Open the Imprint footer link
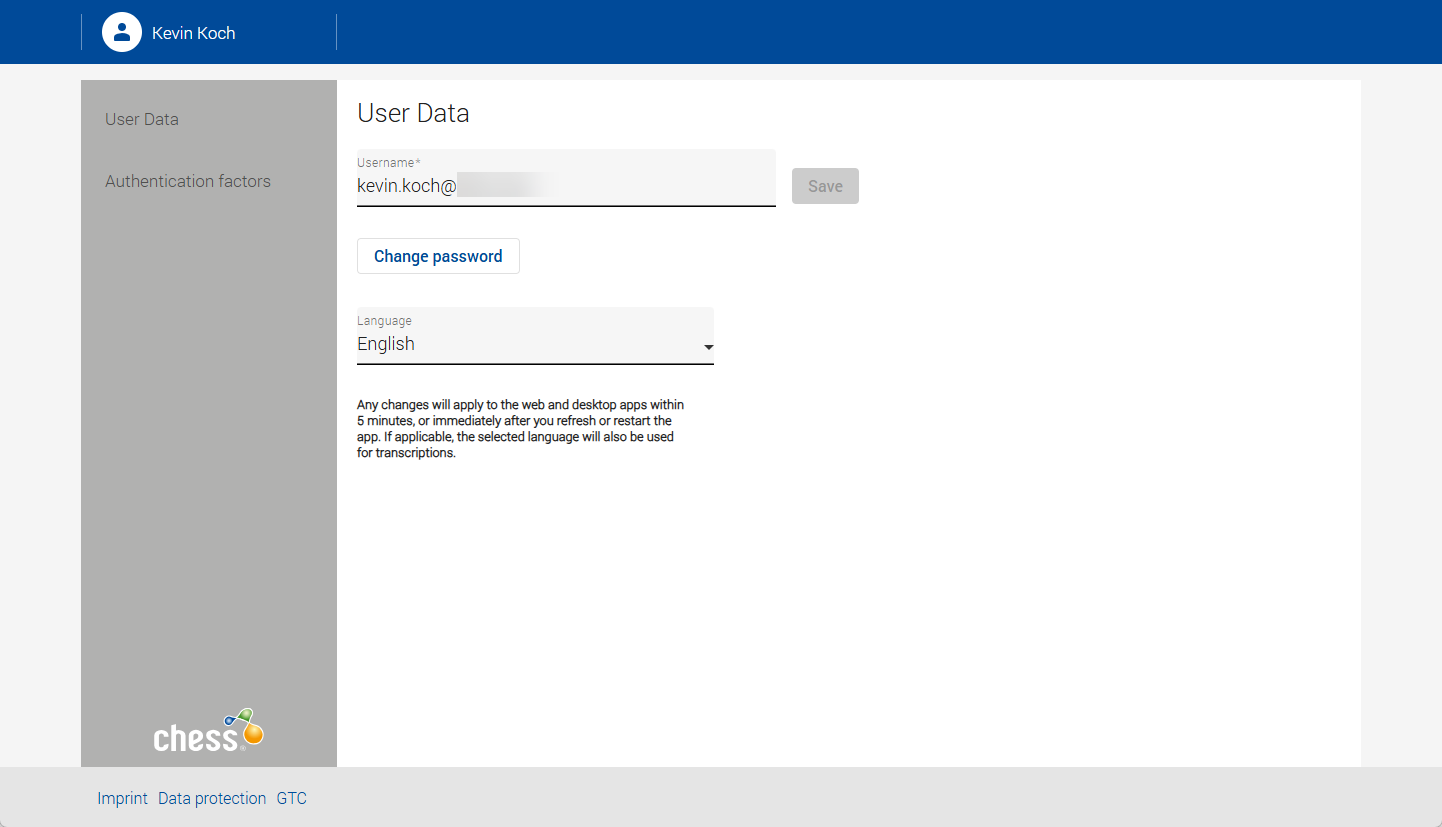Screen dimensions: 1442x827 pos(122,798)
